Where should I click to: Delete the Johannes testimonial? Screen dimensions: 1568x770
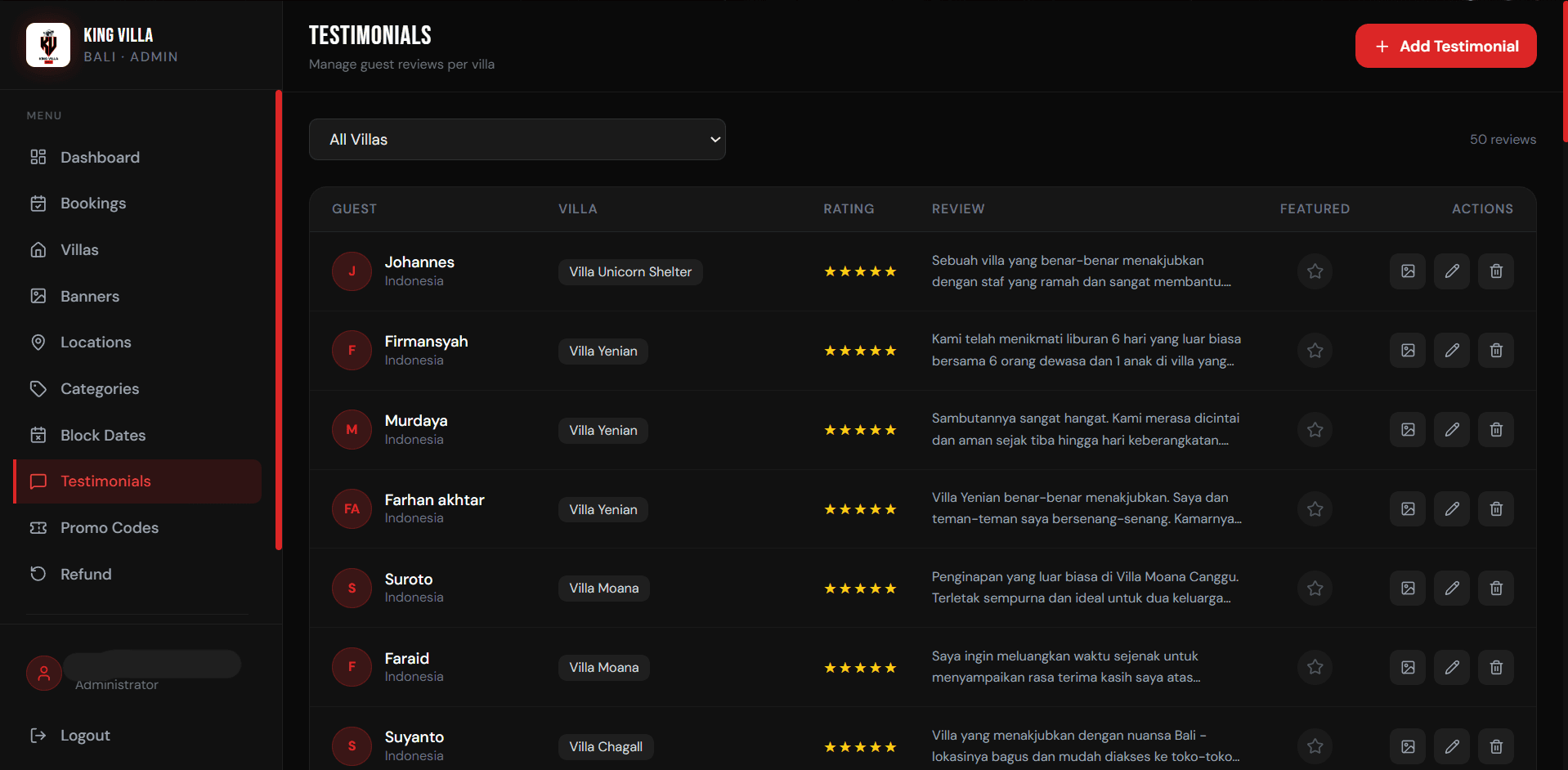pyautogui.click(x=1496, y=271)
